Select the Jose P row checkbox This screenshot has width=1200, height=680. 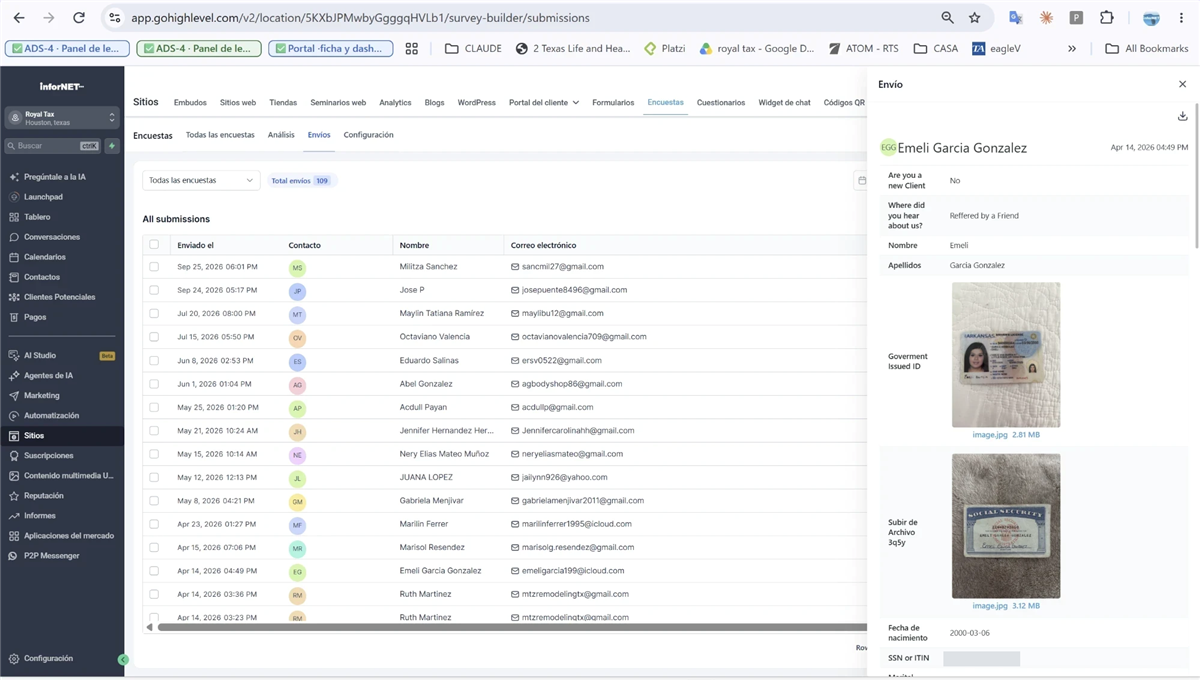pyautogui.click(x=154, y=290)
